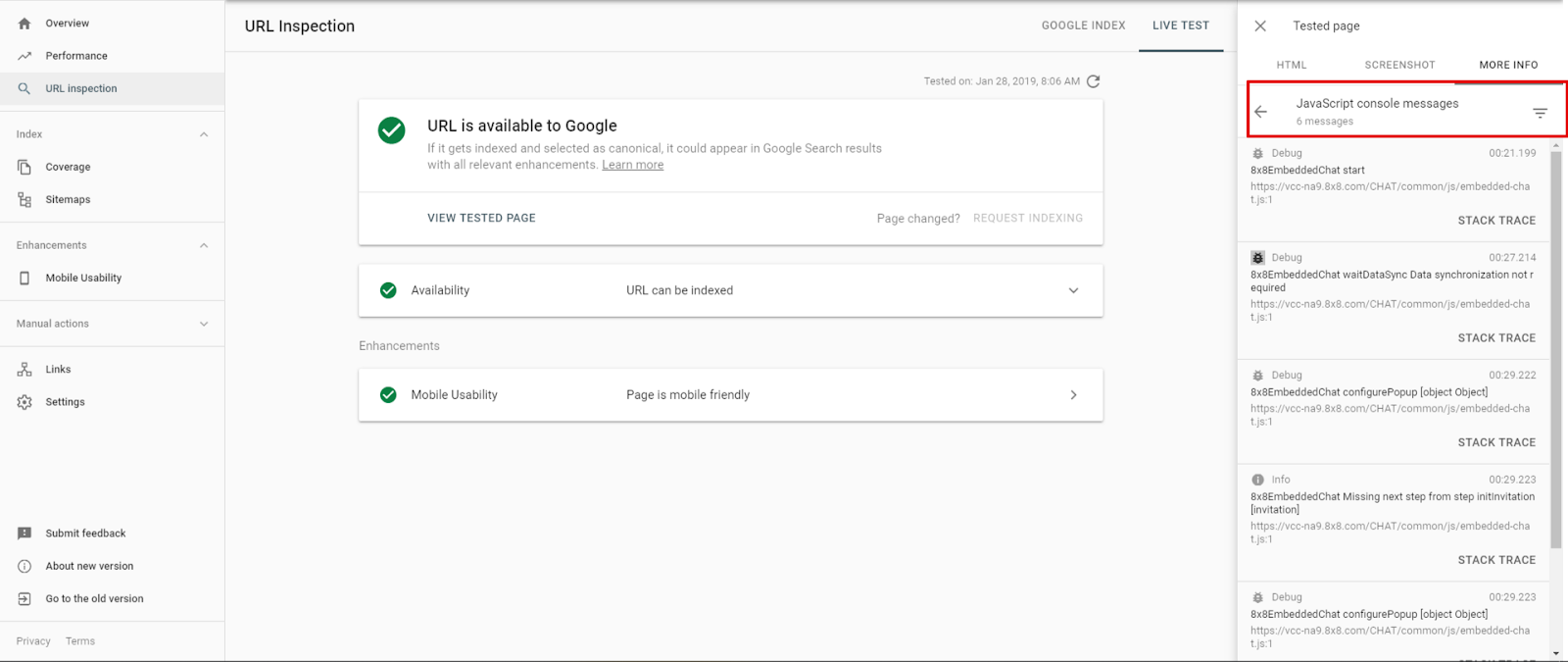The height and width of the screenshot is (662, 1568).
Task: Click the filter icon in console messages header
Action: (1540, 113)
